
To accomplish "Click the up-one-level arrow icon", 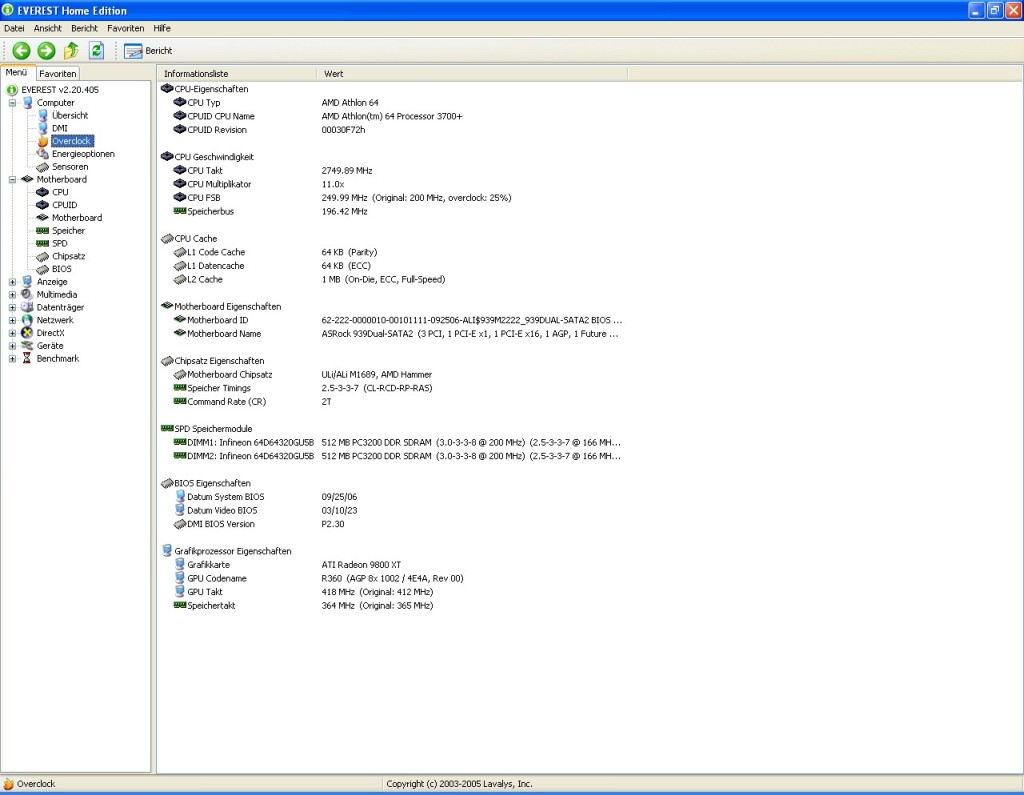I will tap(71, 50).
